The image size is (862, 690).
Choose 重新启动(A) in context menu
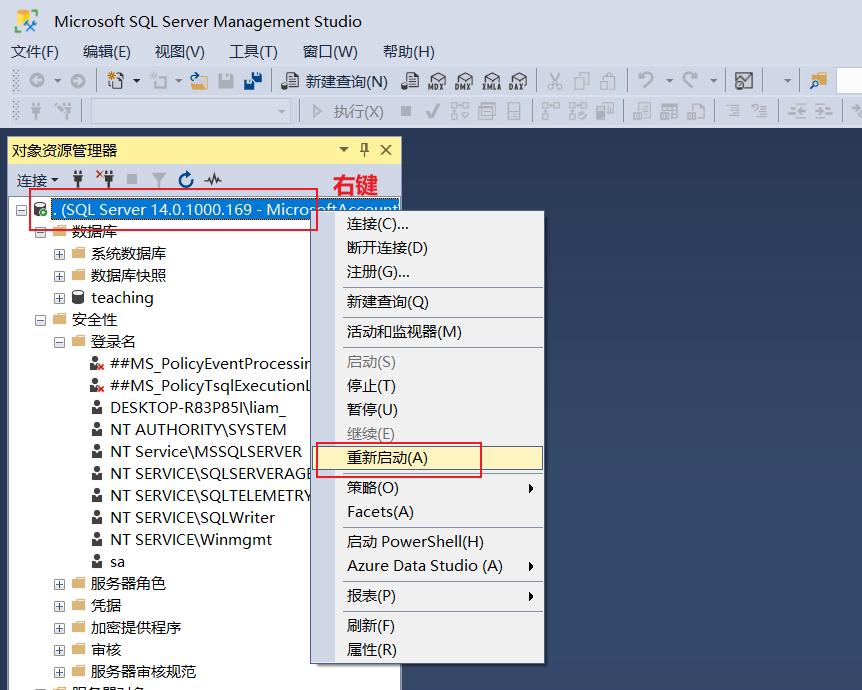click(428, 458)
